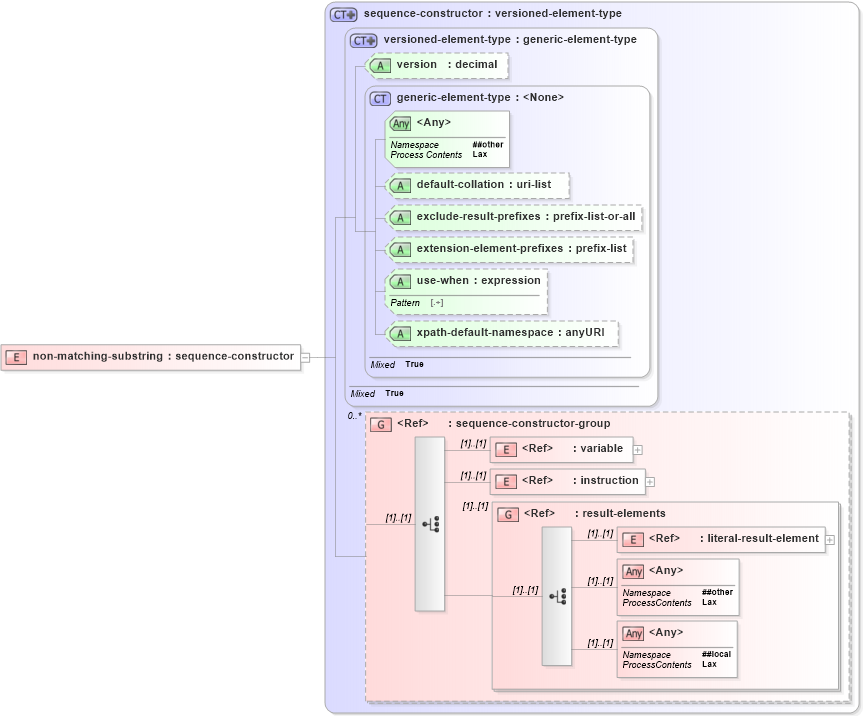Open the Pattern facet under use-when

tap(404, 302)
